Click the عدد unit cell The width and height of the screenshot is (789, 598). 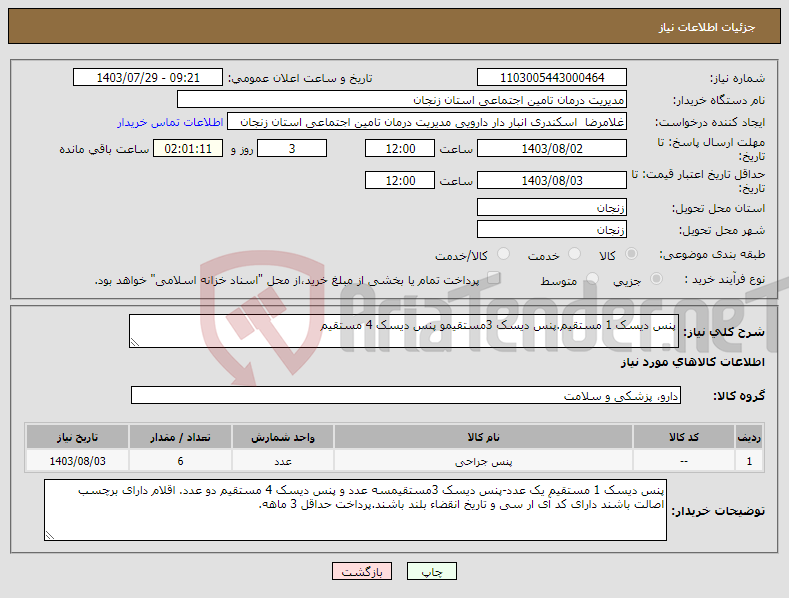pyautogui.click(x=283, y=461)
